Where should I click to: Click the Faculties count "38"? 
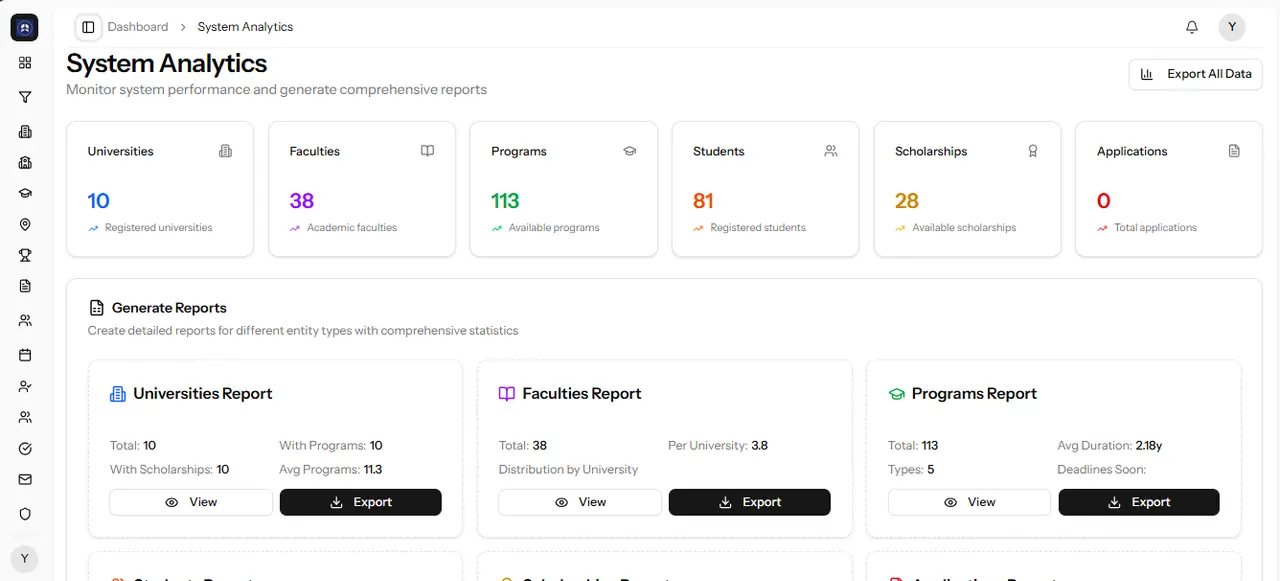click(302, 201)
